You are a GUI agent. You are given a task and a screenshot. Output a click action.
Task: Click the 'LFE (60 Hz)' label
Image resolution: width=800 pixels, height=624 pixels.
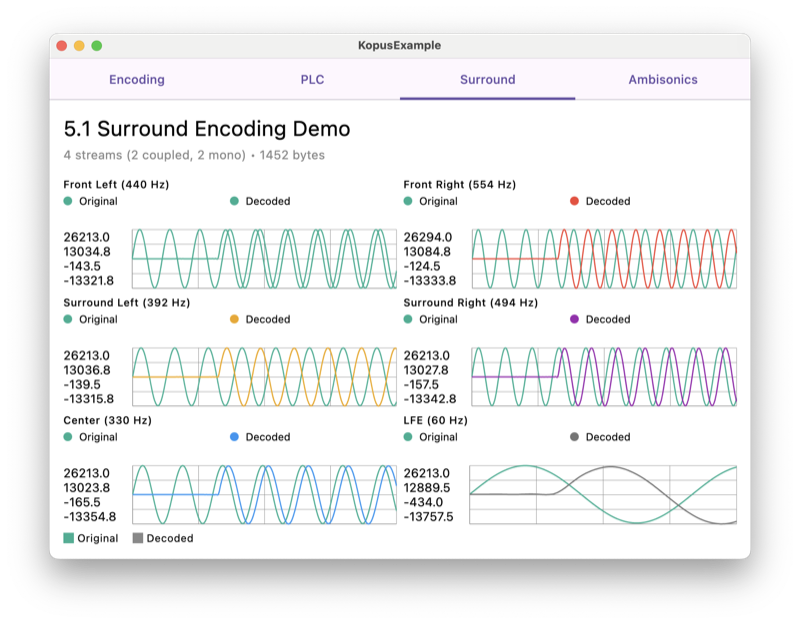tap(435, 420)
